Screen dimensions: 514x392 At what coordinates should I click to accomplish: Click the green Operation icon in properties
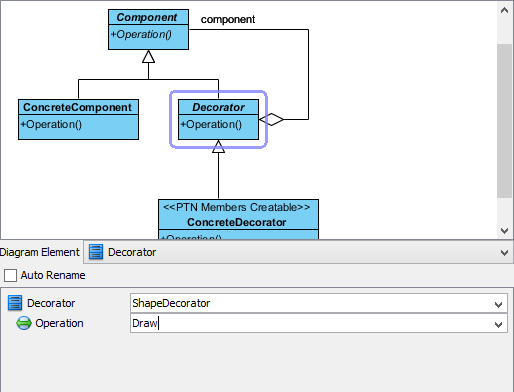point(24,323)
